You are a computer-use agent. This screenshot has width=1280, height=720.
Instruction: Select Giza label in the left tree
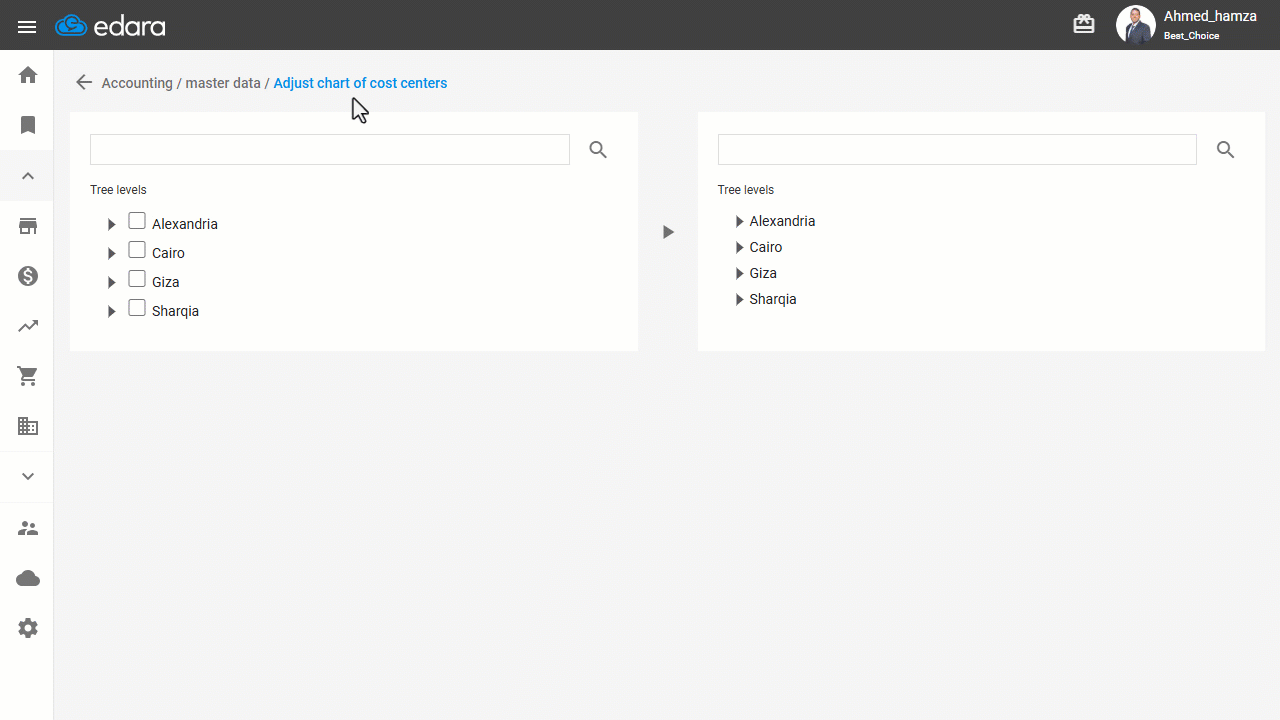click(x=166, y=283)
